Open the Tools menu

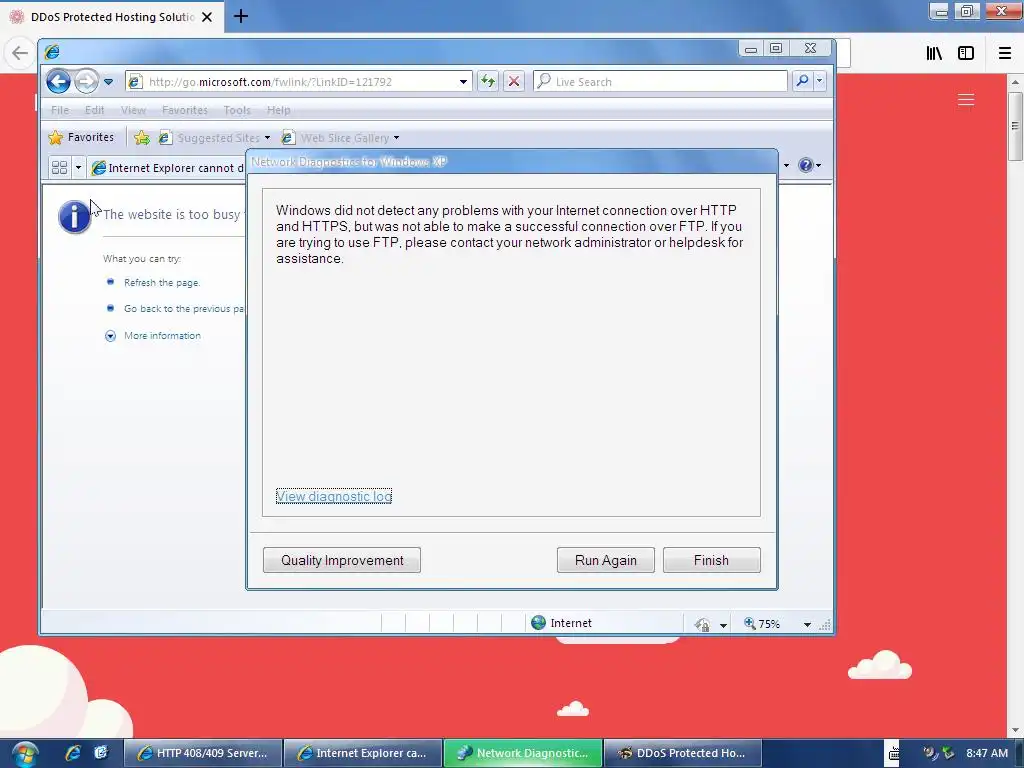pyautogui.click(x=237, y=110)
